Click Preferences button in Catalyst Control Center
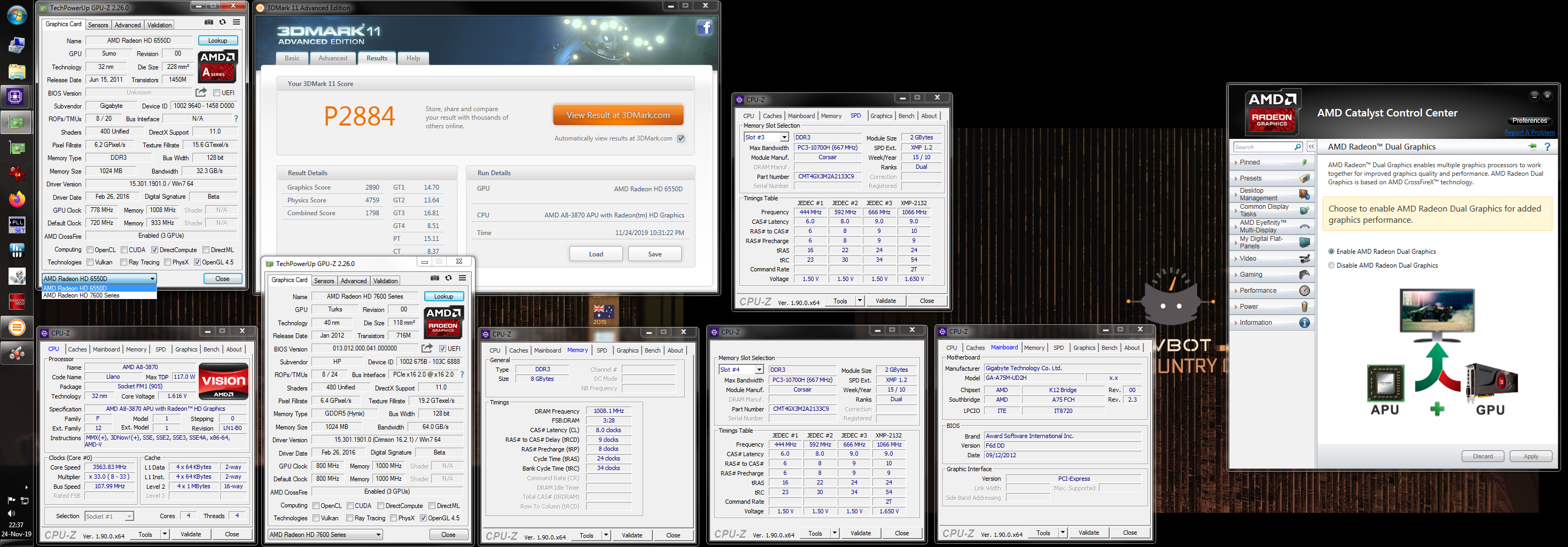The width and height of the screenshot is (1568, 547). tap(1530, 121)
